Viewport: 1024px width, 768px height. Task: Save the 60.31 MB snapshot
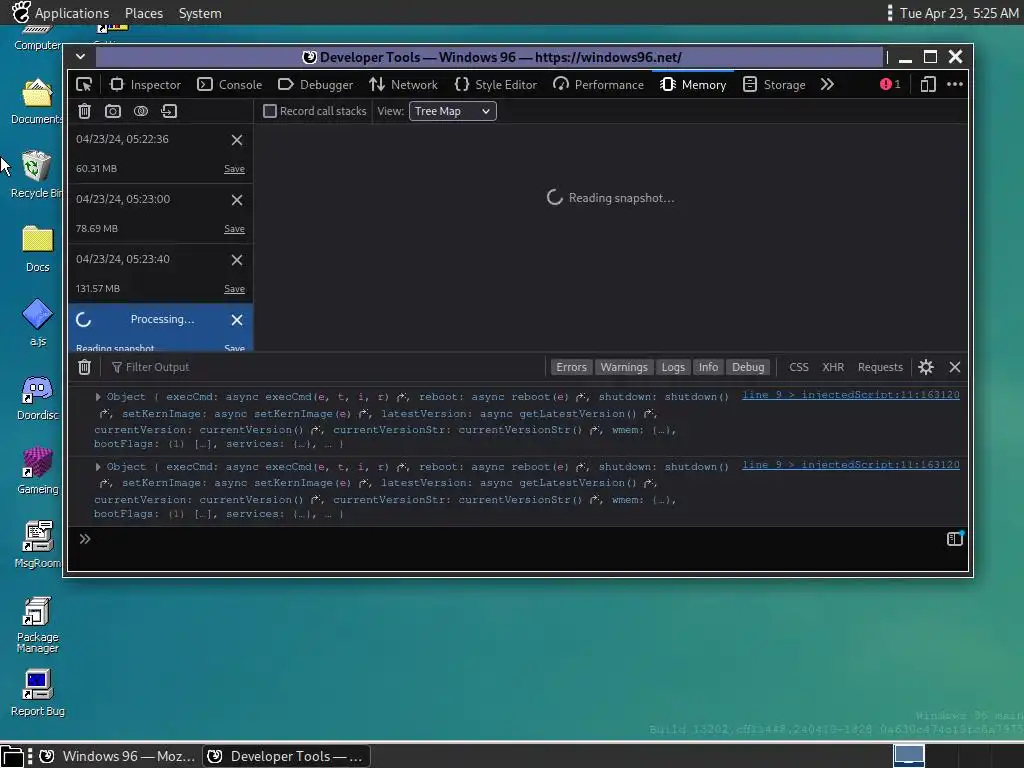click(x=234, y=168)
